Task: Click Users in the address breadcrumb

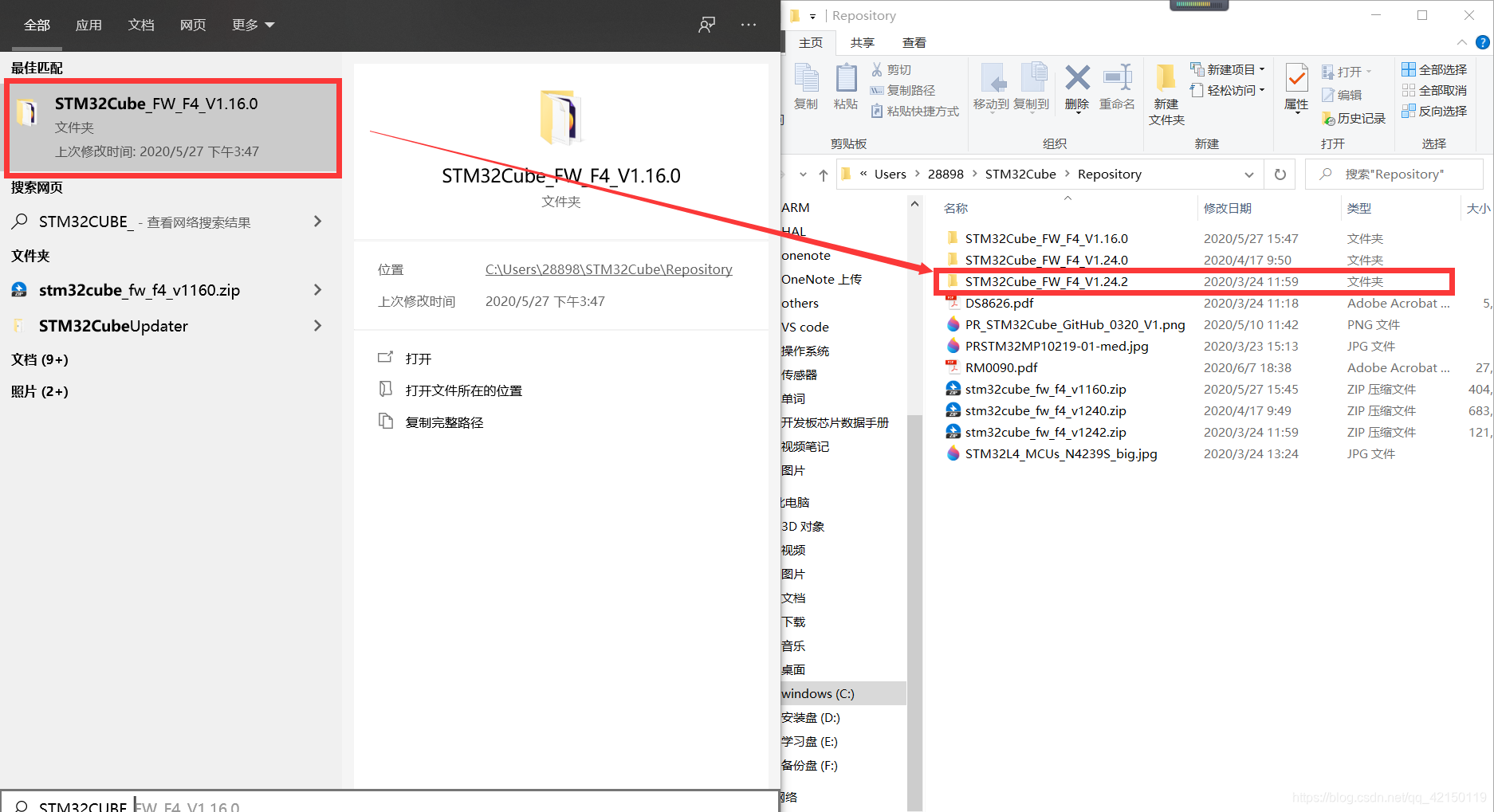Action: (x=890, y=175)
